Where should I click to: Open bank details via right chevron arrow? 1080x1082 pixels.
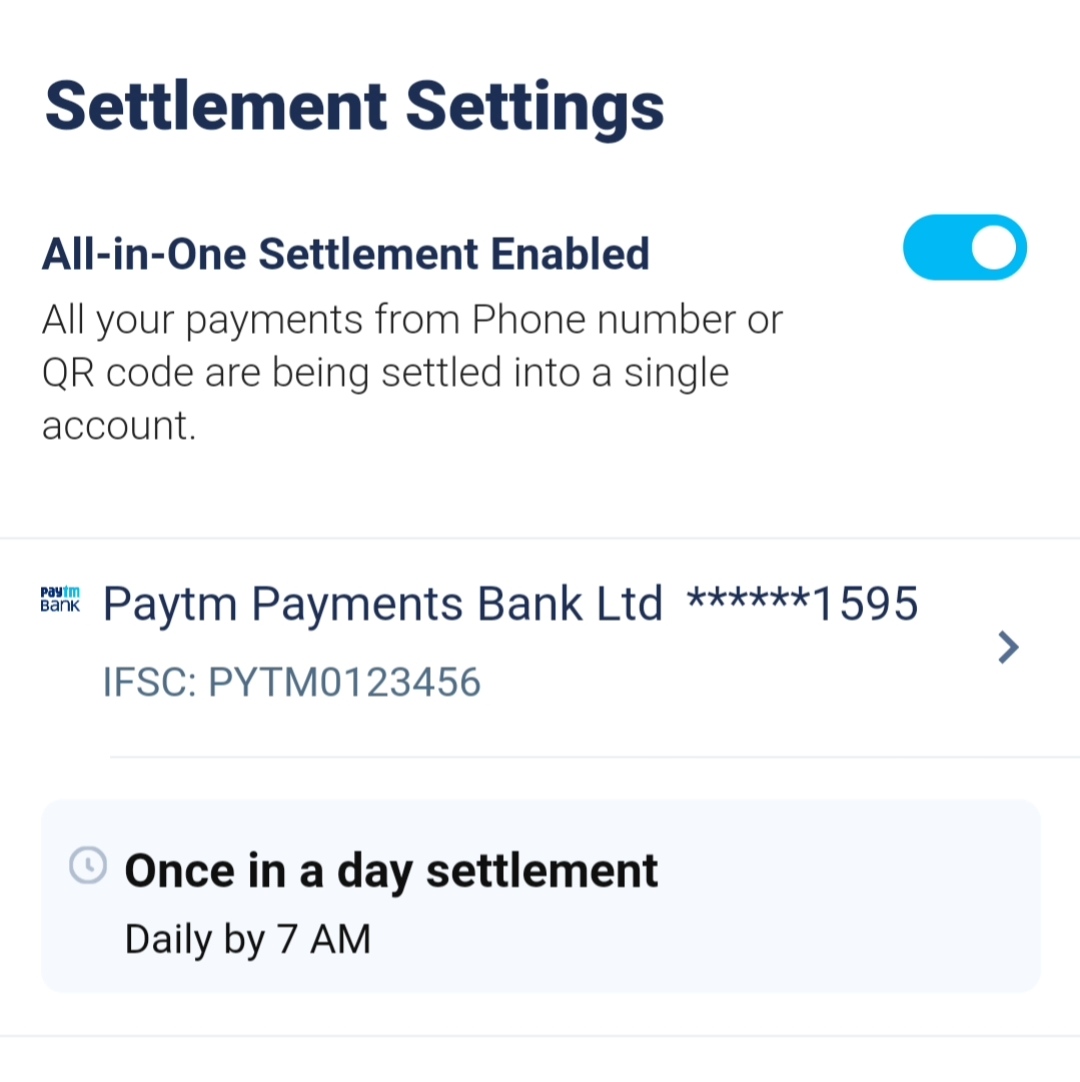pyautogui.click(x=1008, y=649)
